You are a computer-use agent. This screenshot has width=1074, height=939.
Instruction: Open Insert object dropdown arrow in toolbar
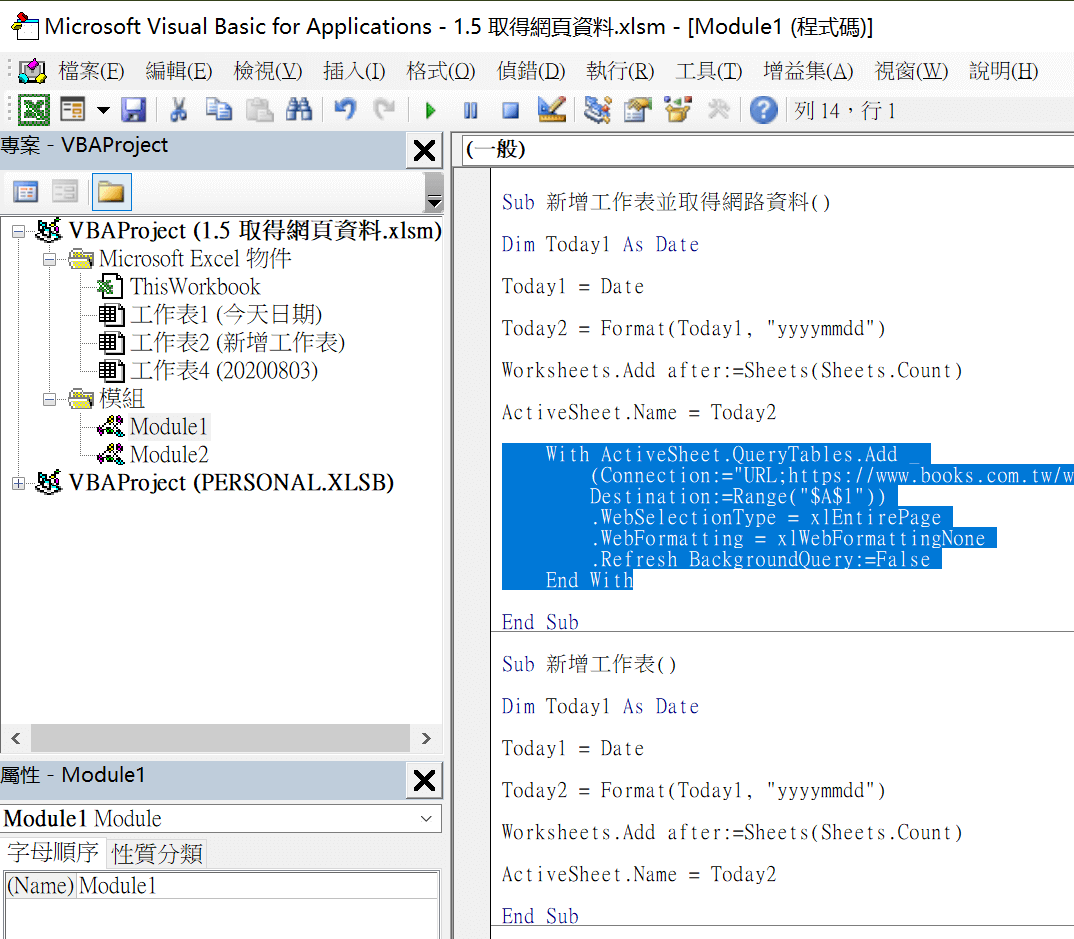[103, 110]
